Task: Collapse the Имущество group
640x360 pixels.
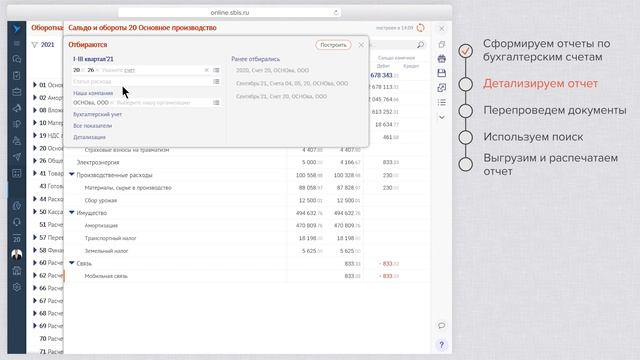Action: click(72, 213)
